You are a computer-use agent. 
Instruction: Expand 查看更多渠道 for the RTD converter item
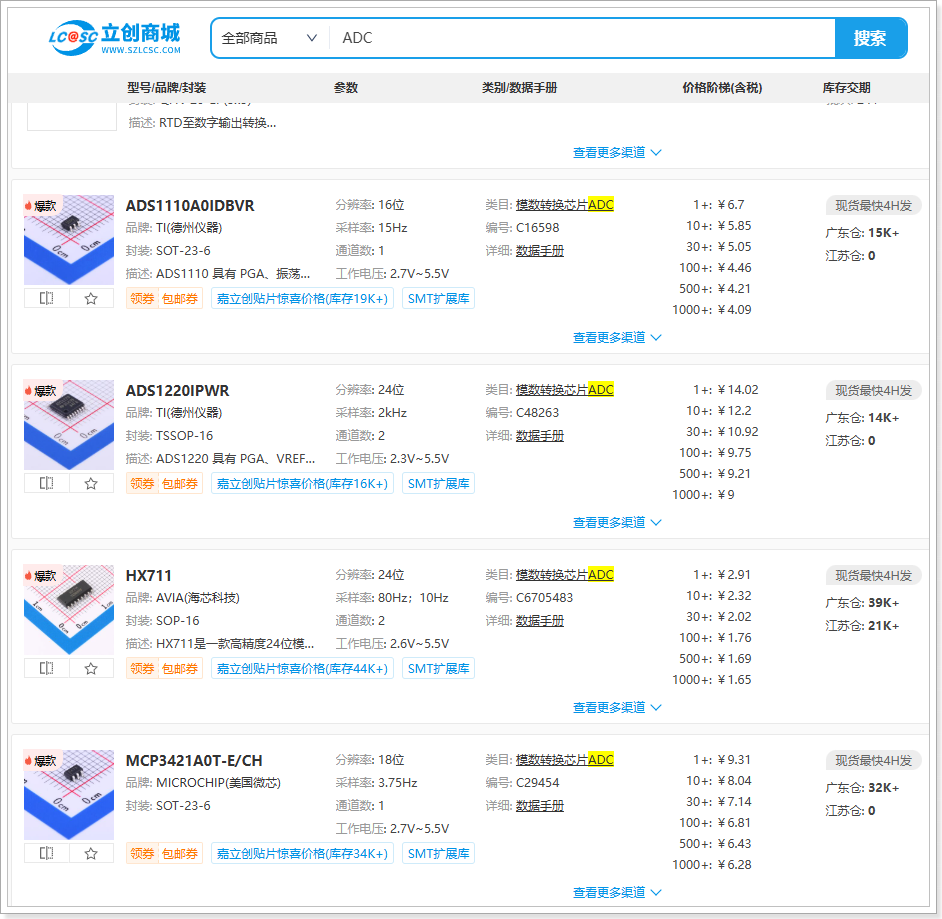click(617, 153)
